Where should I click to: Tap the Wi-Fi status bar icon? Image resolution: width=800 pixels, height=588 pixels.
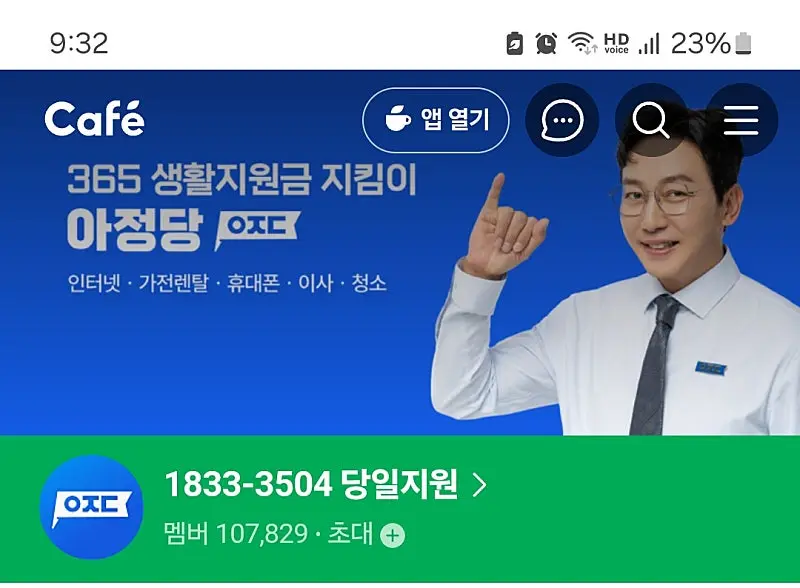click(582, 43)
